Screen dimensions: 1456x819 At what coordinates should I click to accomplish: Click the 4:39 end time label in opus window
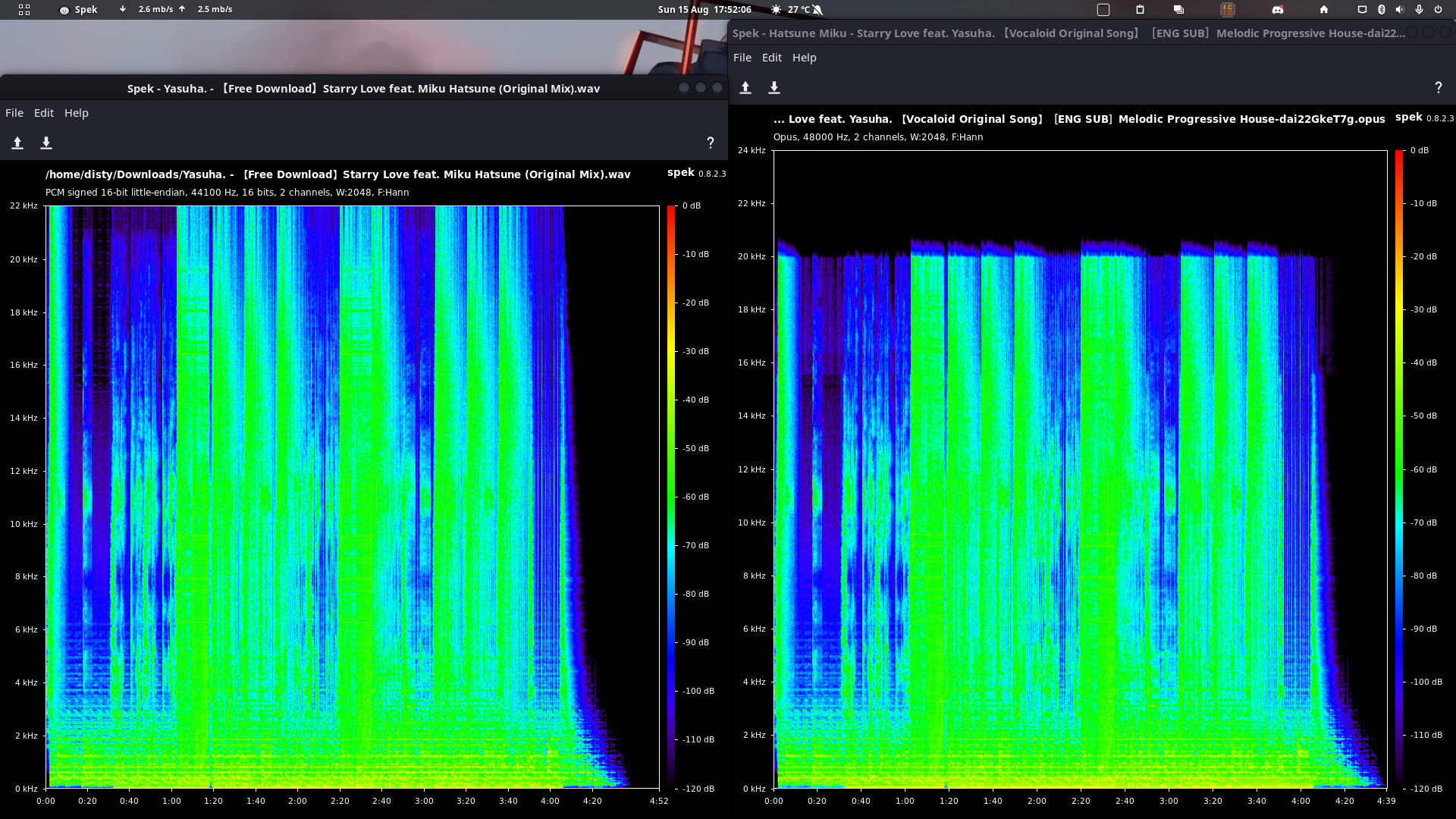tap(1386, 801)
